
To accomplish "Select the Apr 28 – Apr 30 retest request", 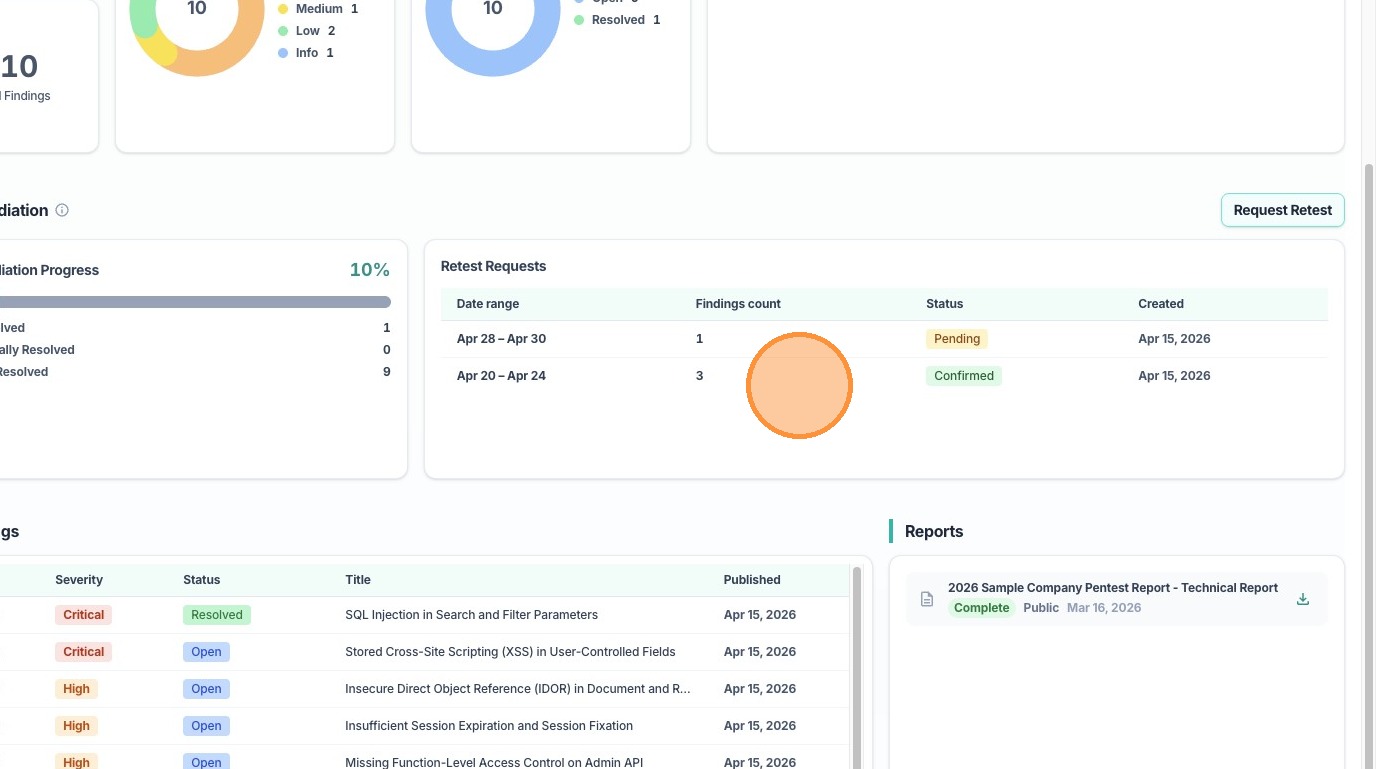I will [501, 339].
